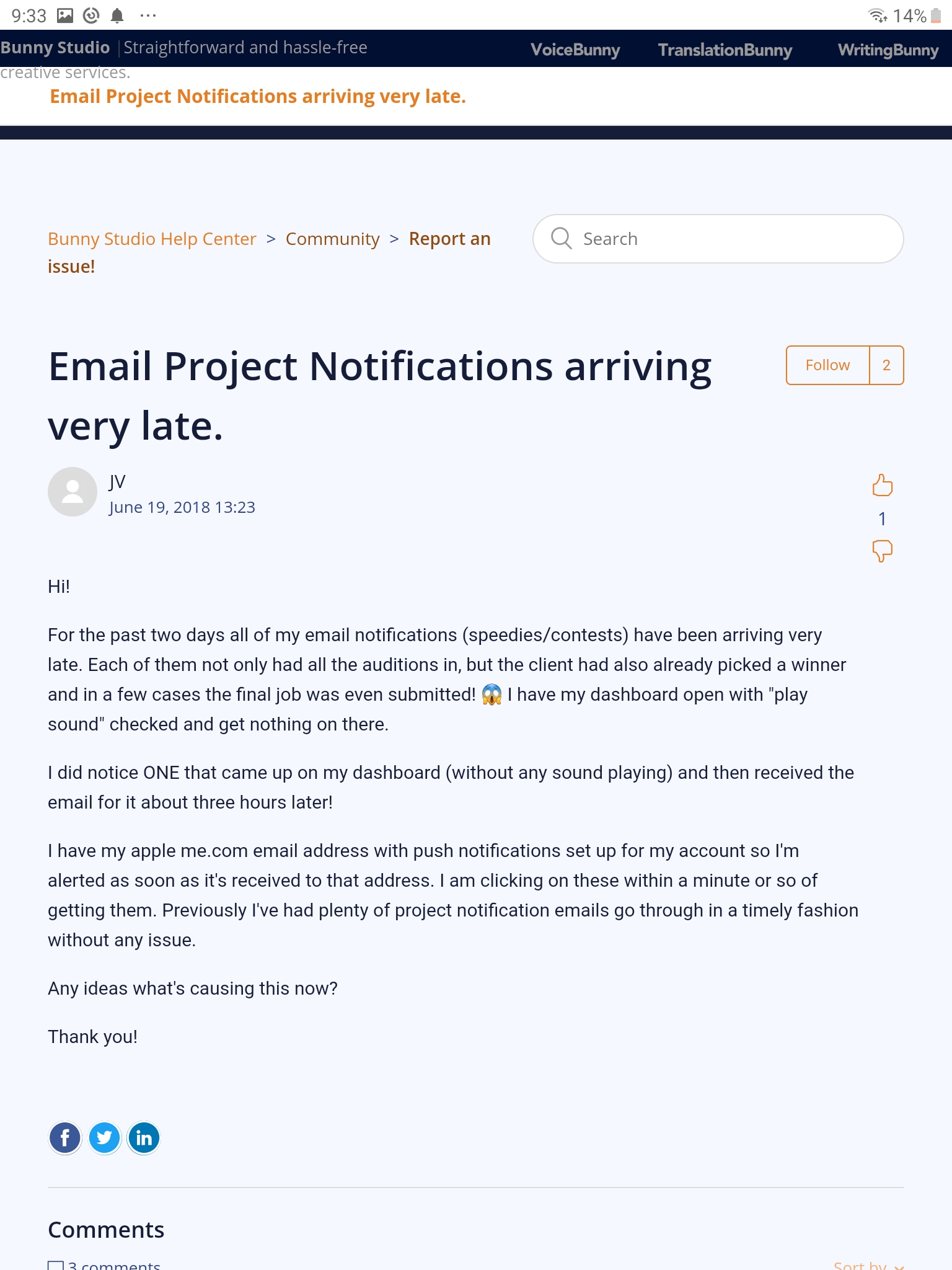Open the Community breadcrumb link

click(x=332, y=239)
